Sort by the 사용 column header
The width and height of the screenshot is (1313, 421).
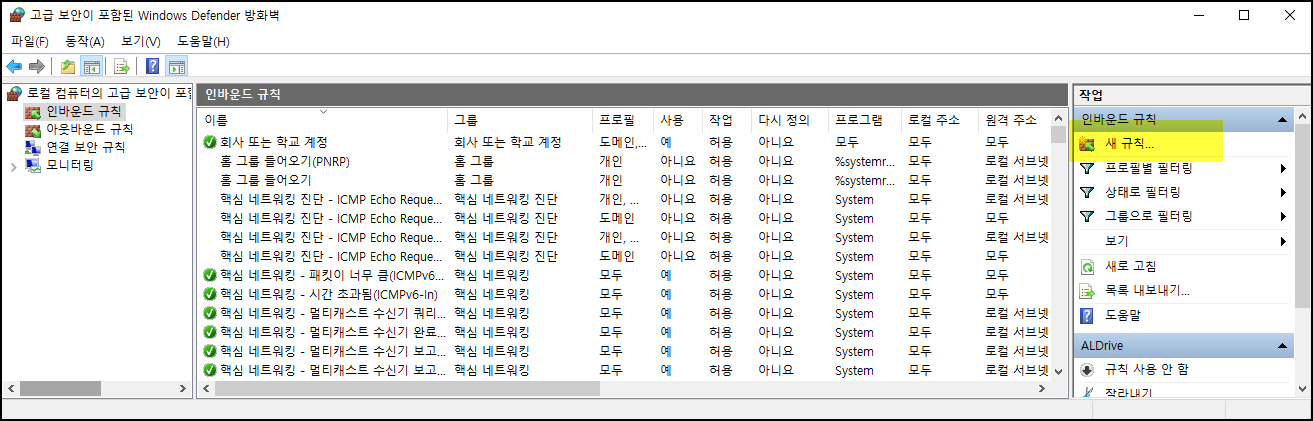click(679, 120)
